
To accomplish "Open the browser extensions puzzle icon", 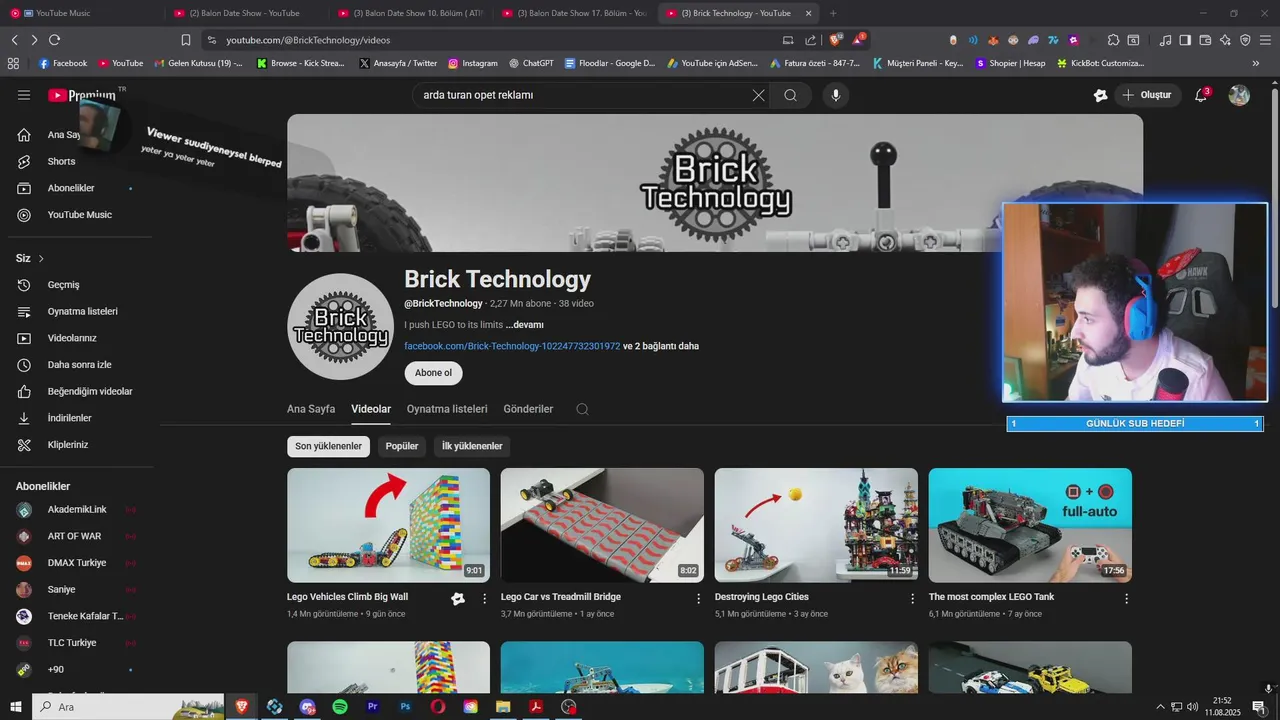I will [x=1113, y=40].
